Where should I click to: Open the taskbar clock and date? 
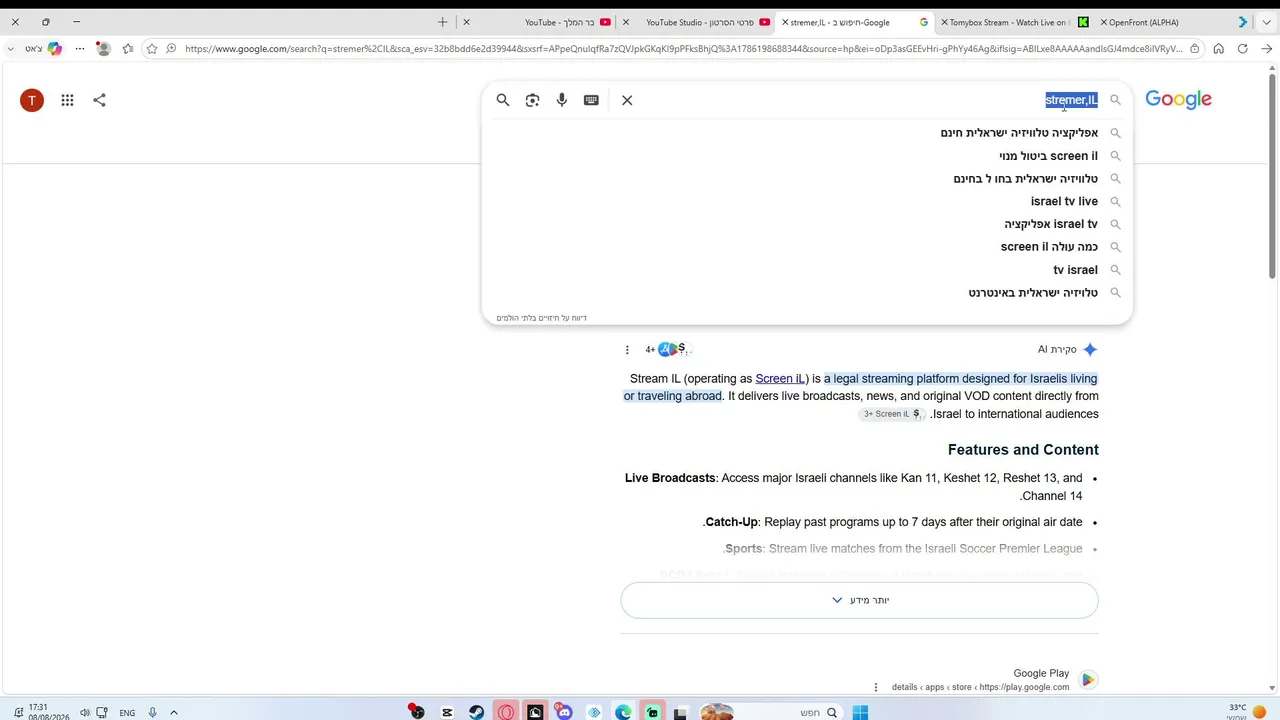(48, 712)
